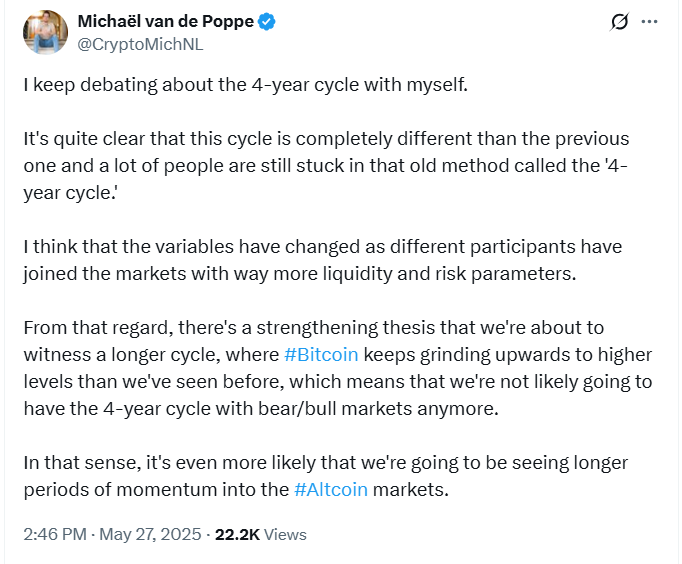Click the paragraph beginning 'It's quite clear'
Viewport: 682px width, 564px height.
click(326, 166)
